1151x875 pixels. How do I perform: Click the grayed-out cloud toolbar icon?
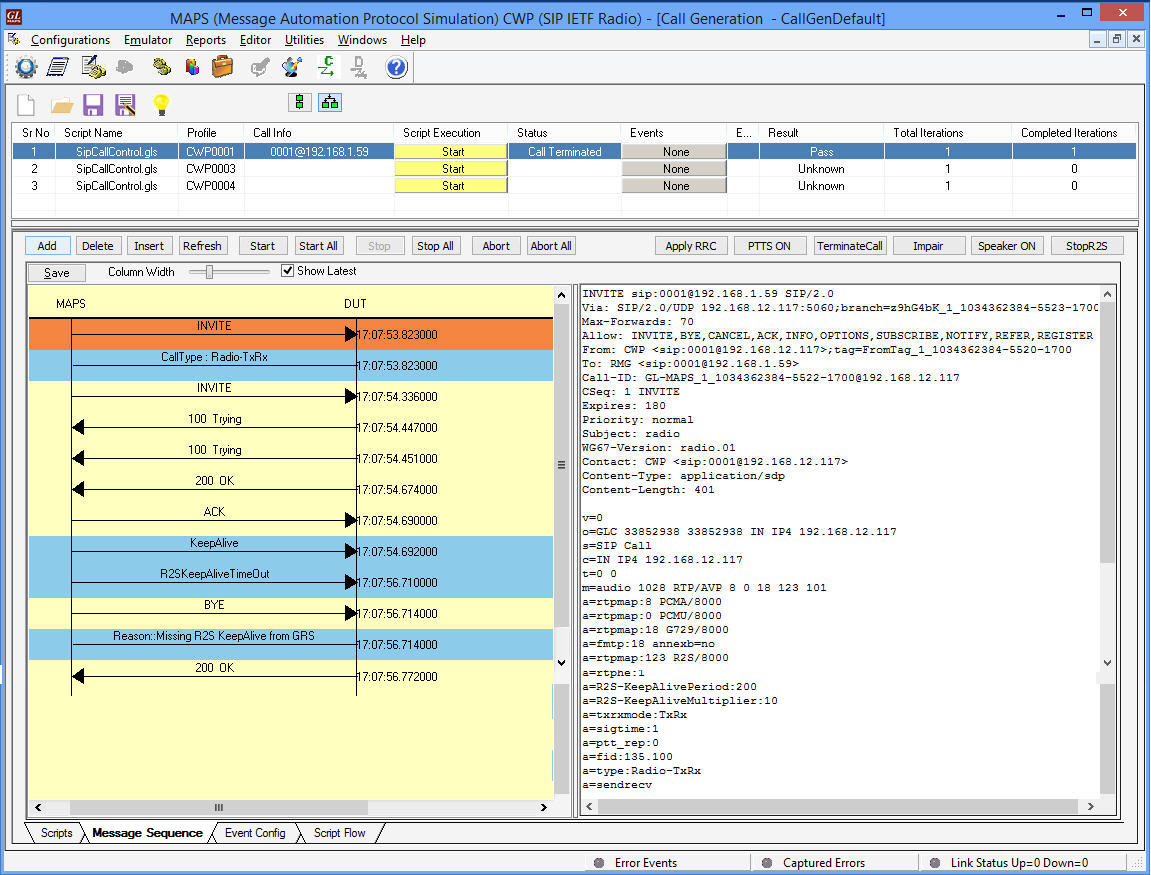coord(126,68)
